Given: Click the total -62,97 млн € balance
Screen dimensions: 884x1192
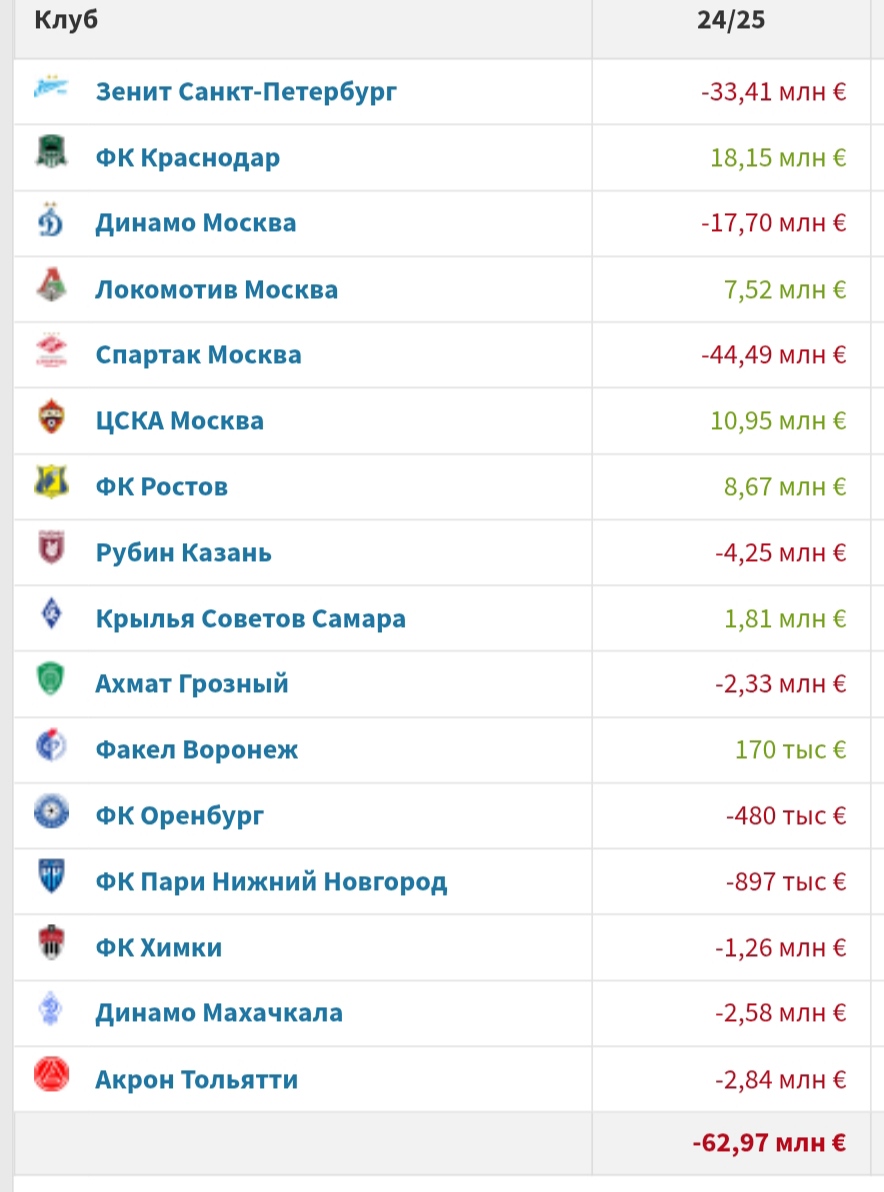Looking at the screenshot, I should (768, 1143).
